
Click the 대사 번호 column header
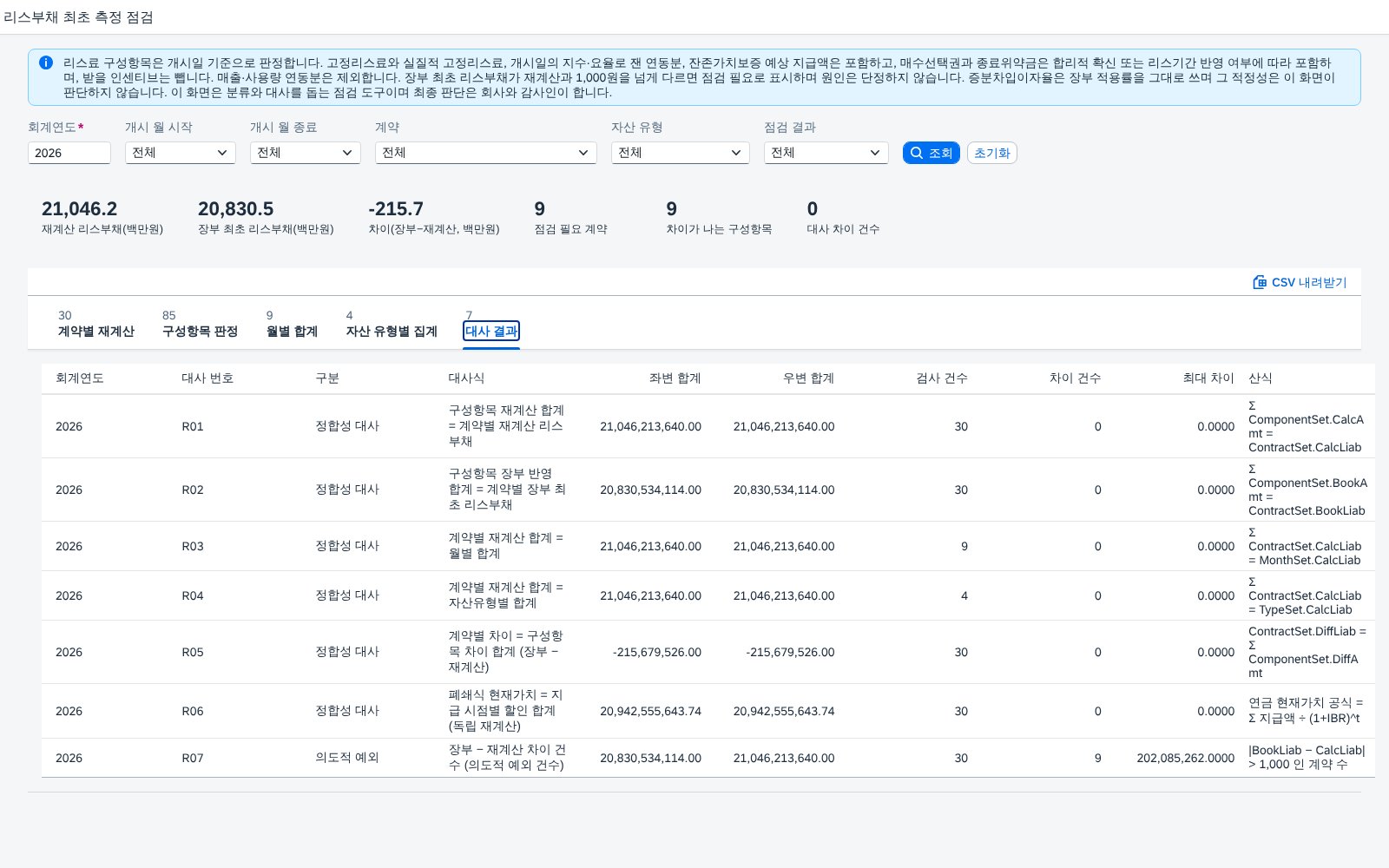pos(207,378)
